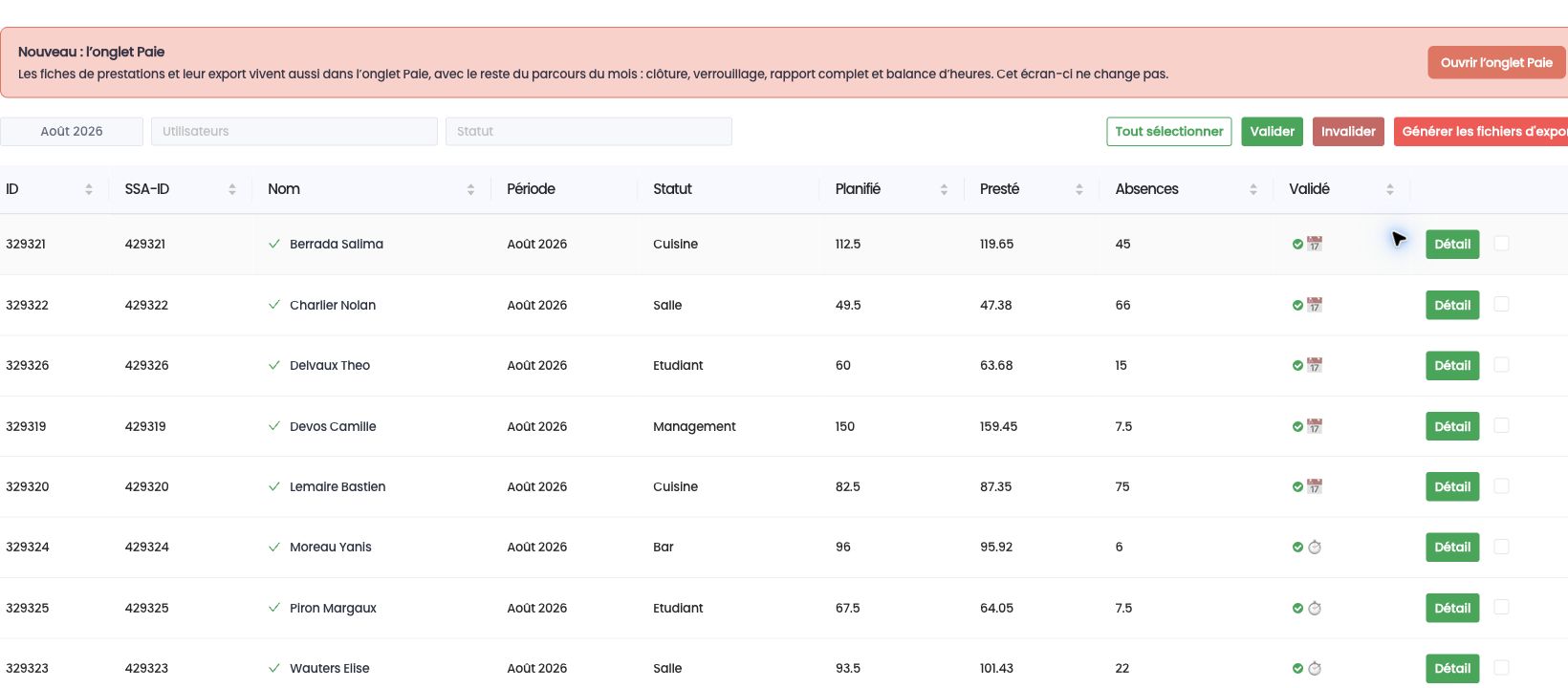Click the checkmark beside Charlier Nolan's name
This screenshot has width=1568, height=688.
pos(274,305)
